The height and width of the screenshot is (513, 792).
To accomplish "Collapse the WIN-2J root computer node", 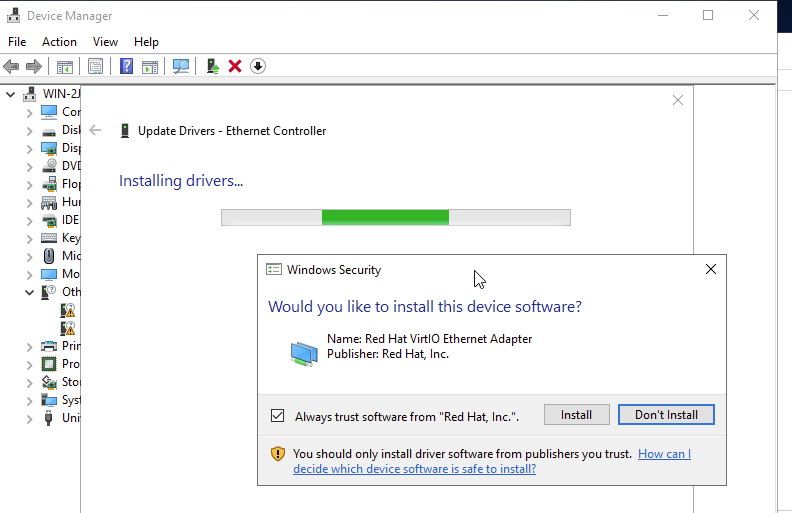I will (11, 94).
